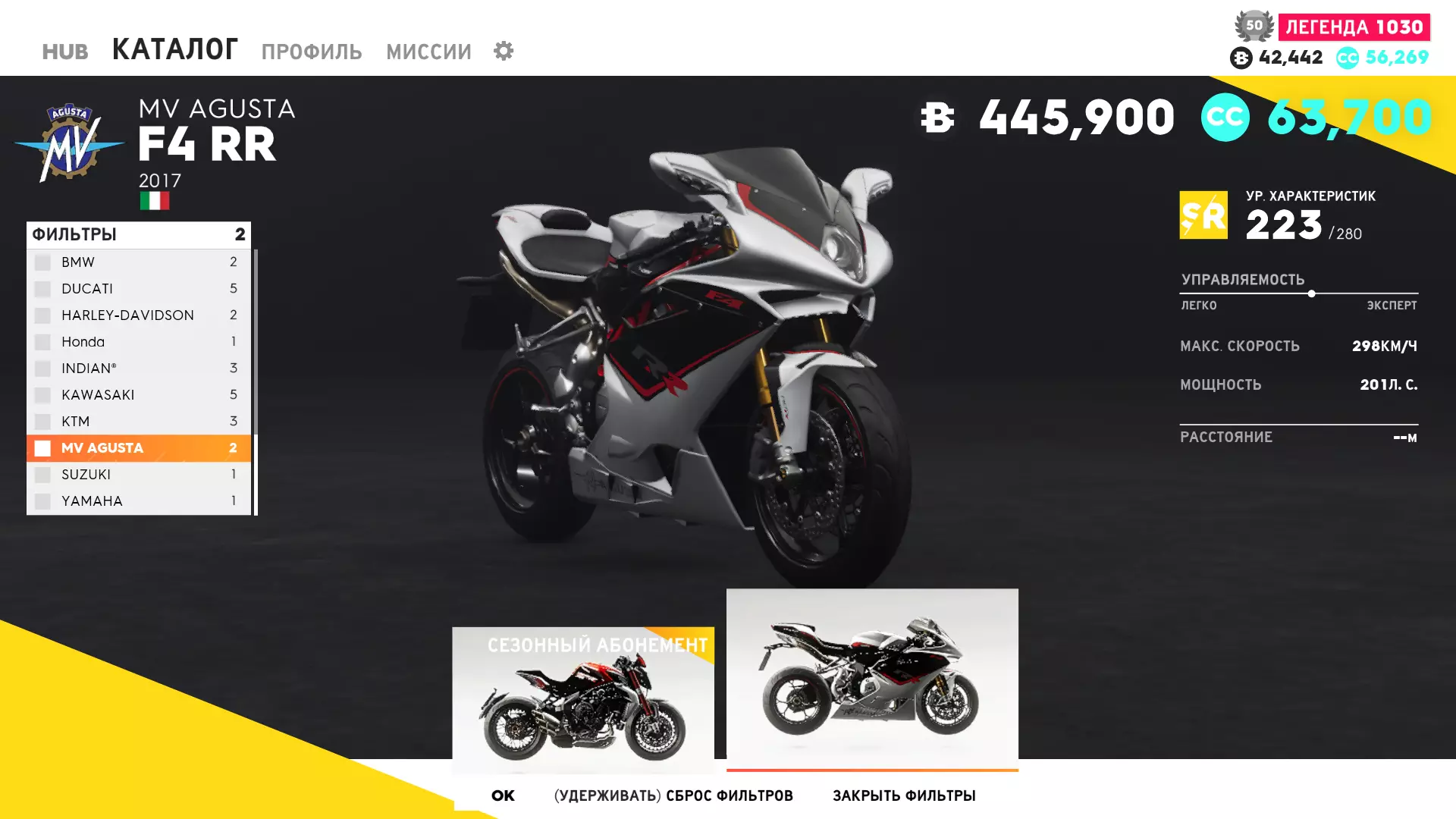Image resolution: width=1456 pixels, height=819 pixels.
Task: Click the level 50 laurel badge
Action: click(1254, 26)
